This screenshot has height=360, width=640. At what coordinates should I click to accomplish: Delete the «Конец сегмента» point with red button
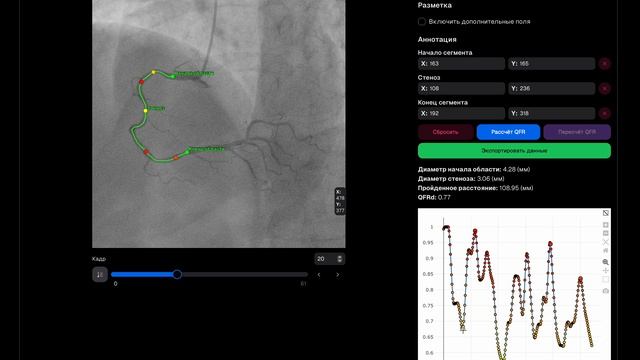pyautogui.click(x=604, y=113)
